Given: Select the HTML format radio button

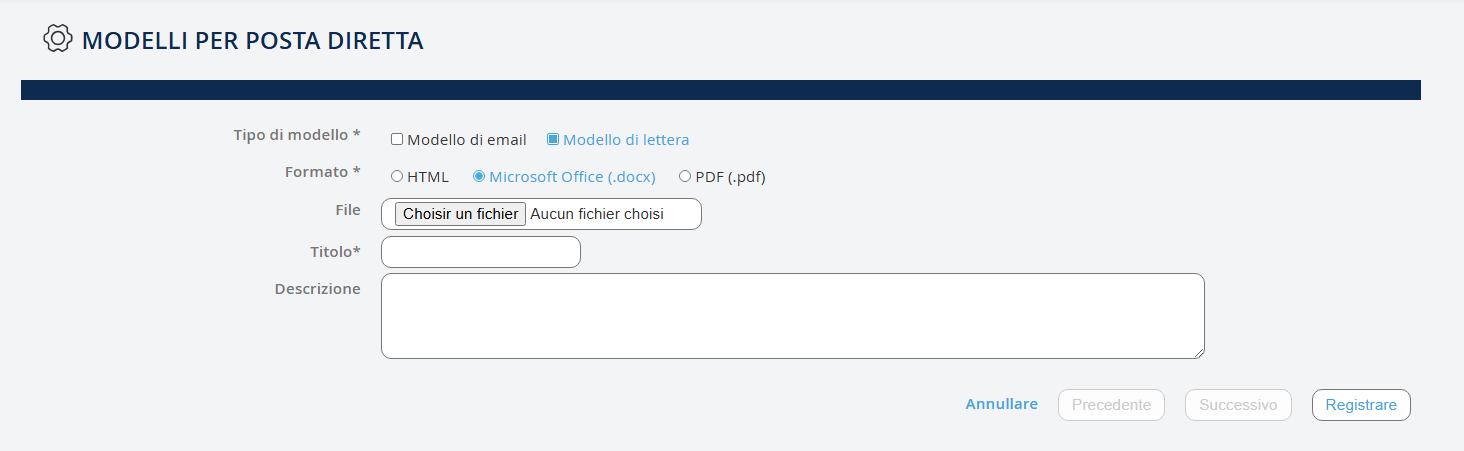Looking at the screenshot, I should click(397, 177).
